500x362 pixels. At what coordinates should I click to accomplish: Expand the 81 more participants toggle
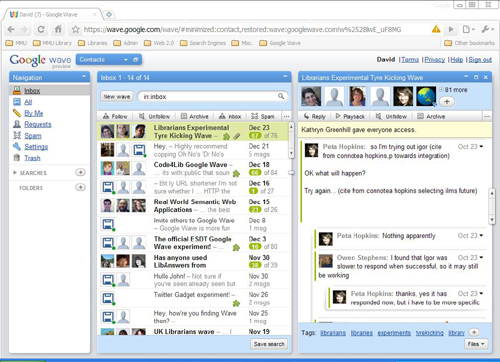coord(441,89)
